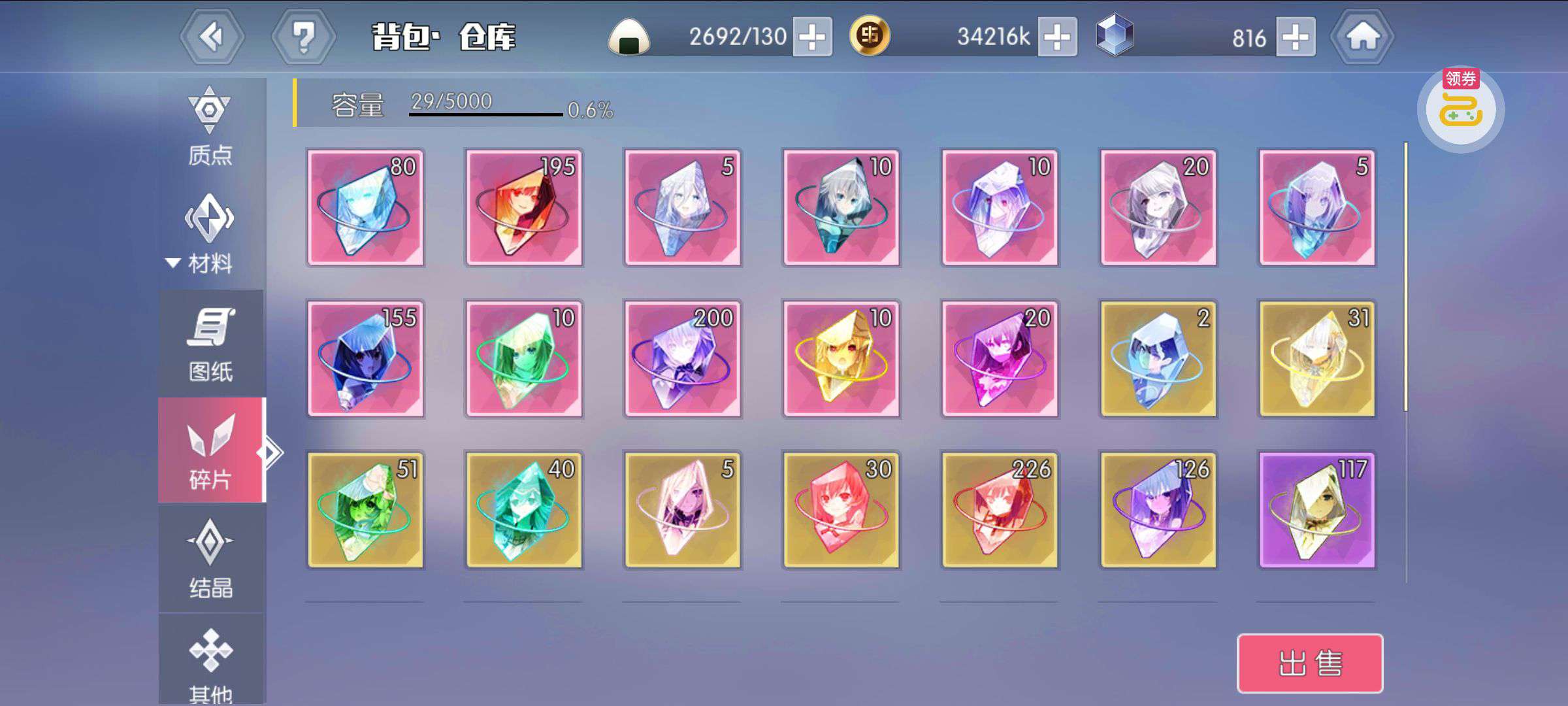This screenshot has height=706, width=1568.
Task: Select the fragment with count 195
Action: (524, 208)
